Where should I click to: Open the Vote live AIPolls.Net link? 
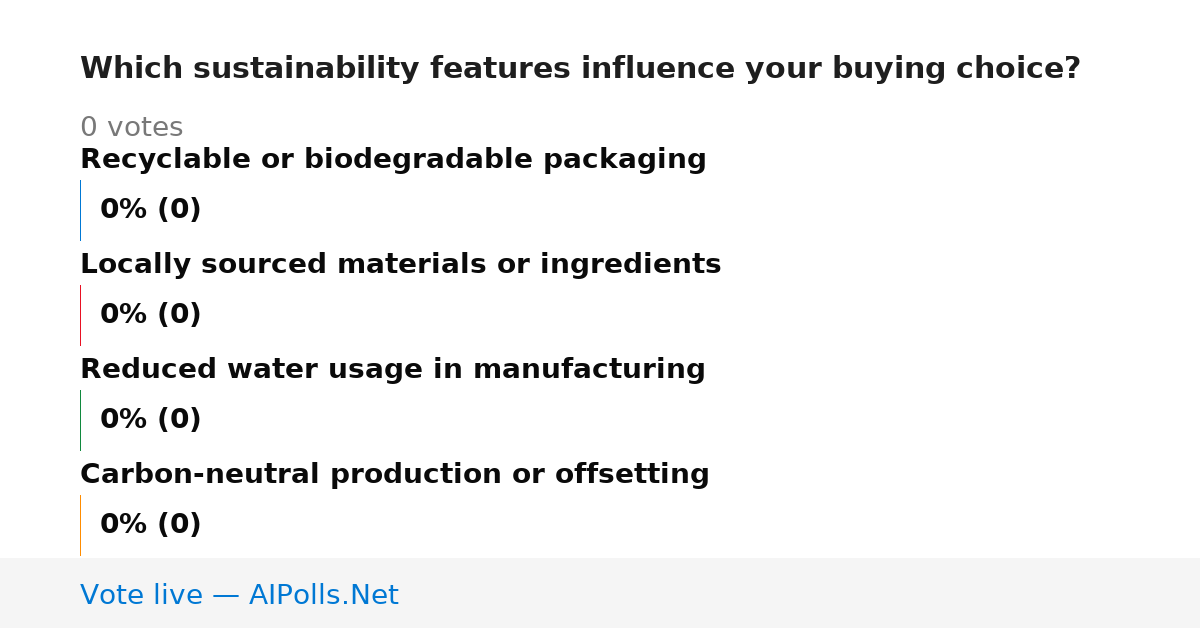(x=239, y=595)
